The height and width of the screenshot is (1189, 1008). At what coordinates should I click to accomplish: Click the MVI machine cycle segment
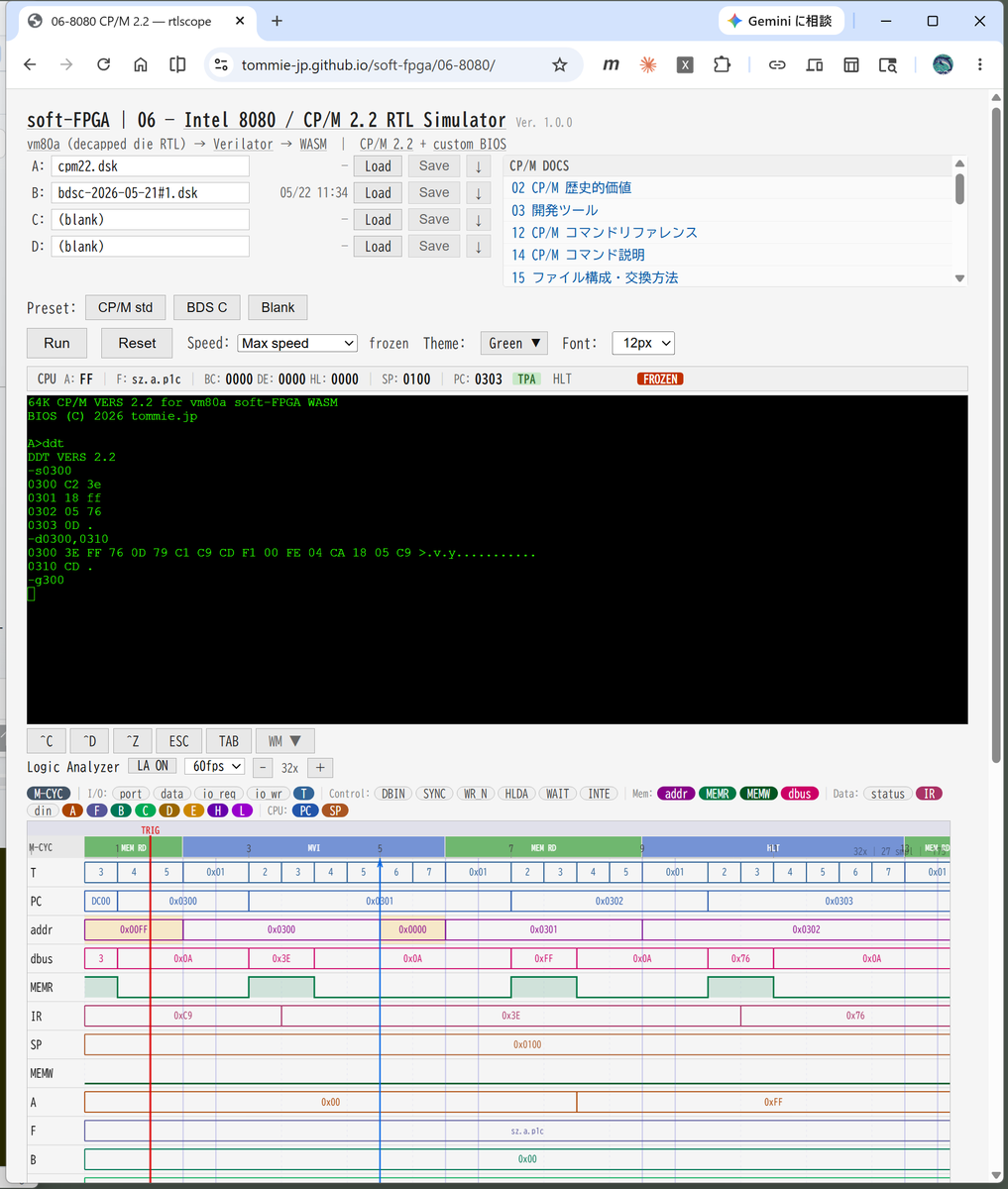(313, 848)
